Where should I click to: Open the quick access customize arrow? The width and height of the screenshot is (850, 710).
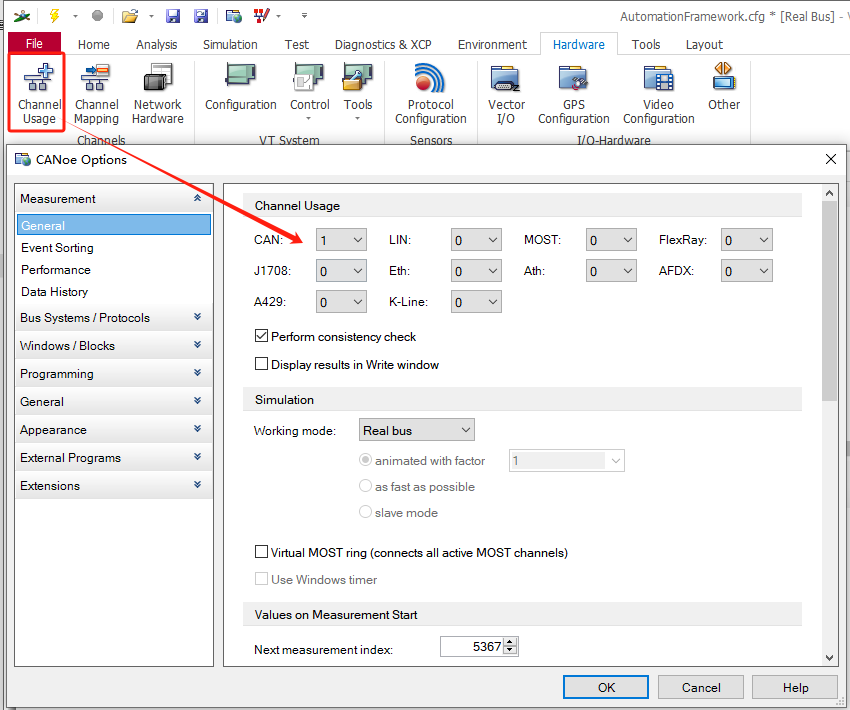coord(305,16)
